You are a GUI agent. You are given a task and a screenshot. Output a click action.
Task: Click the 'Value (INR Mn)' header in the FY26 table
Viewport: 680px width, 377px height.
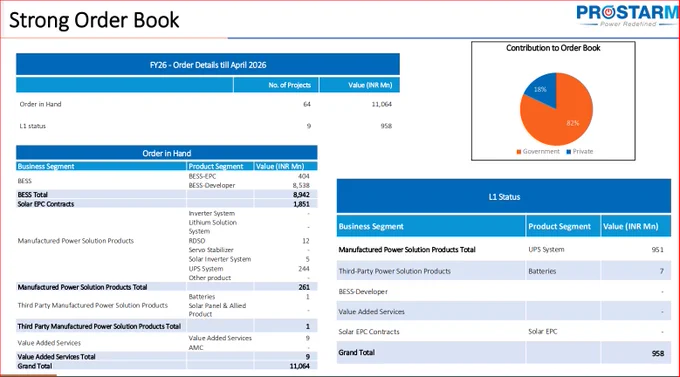point(370,85)
